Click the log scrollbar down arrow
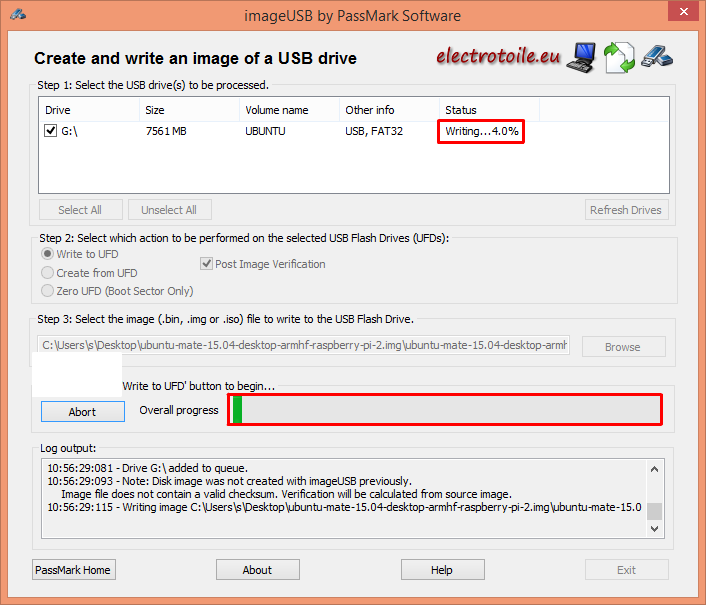This screenshot has width=706, height=605. click(655, 528)
